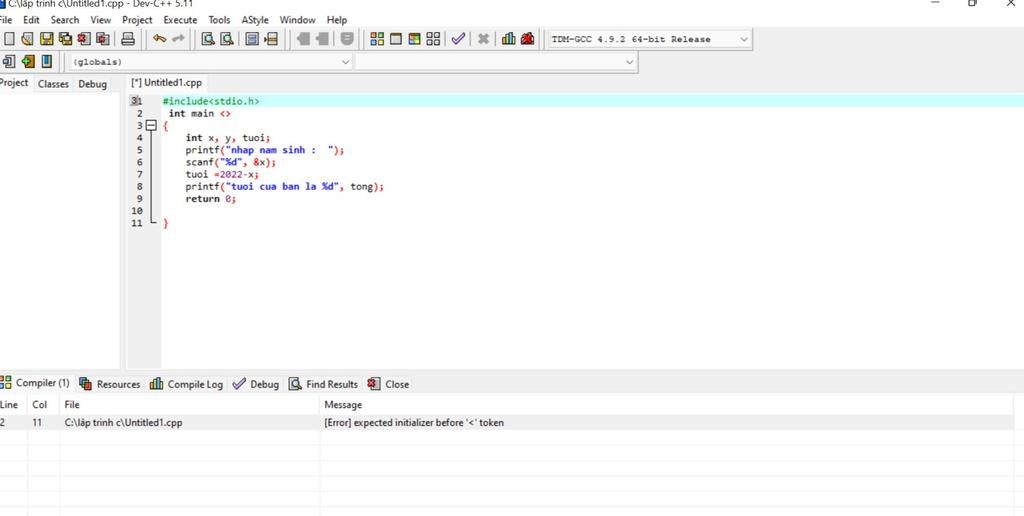Open the AStyle menu
The image size is (1024, 516).
[255, 20]
